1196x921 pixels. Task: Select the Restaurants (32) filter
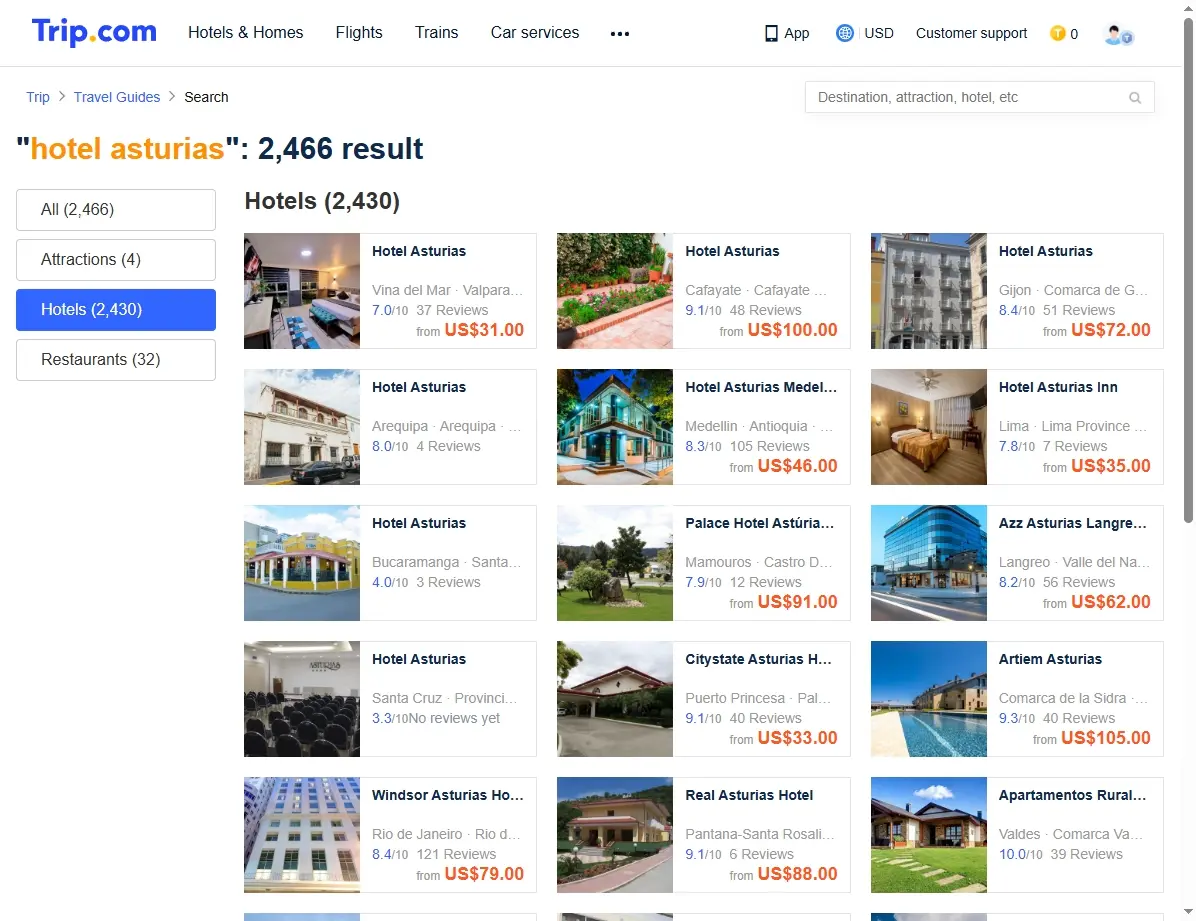[x=116, y=359]
